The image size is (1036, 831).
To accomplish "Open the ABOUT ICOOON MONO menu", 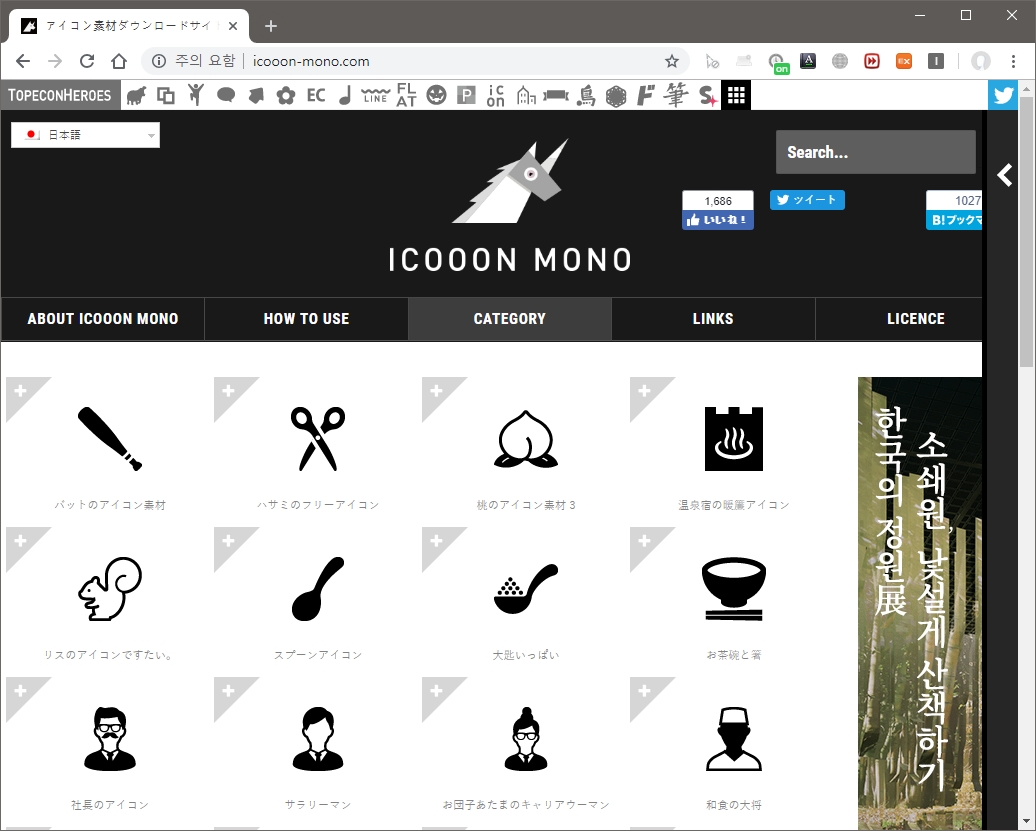I will tap(102, 319).
